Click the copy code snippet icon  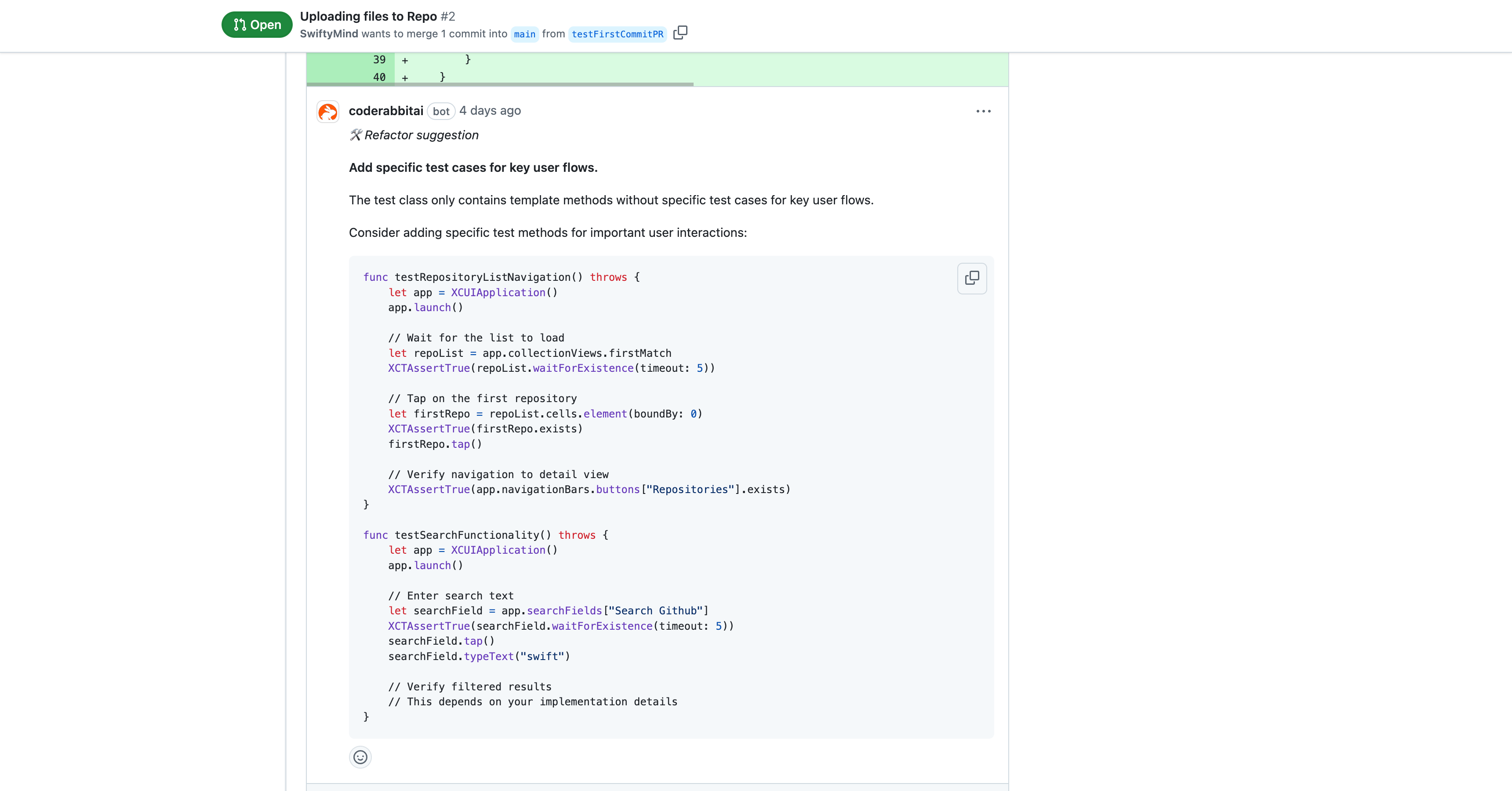[971, 278]
